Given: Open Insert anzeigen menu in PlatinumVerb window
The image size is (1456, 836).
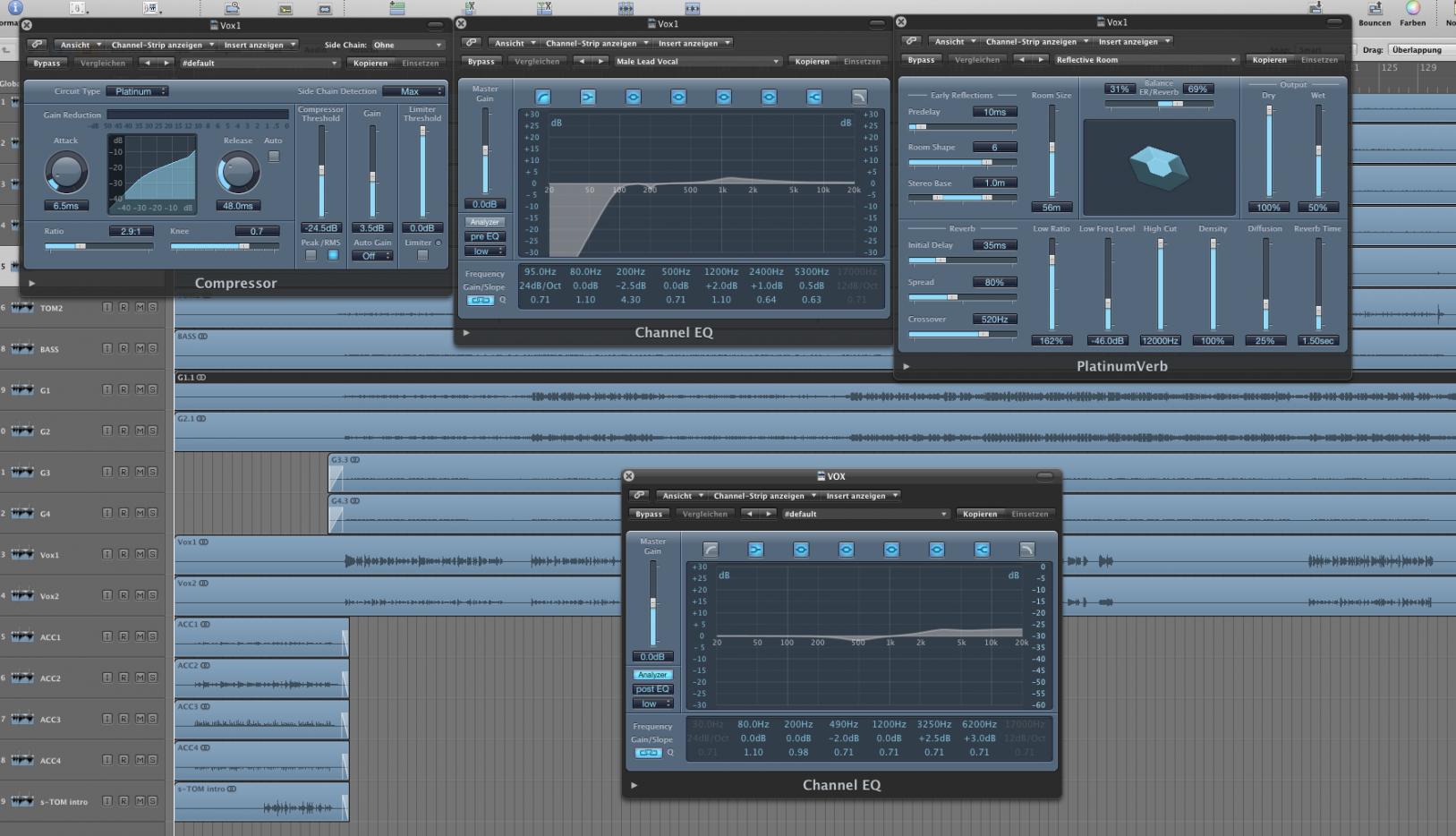Looking at the screenshot, I should click(x=1134, y=41).
